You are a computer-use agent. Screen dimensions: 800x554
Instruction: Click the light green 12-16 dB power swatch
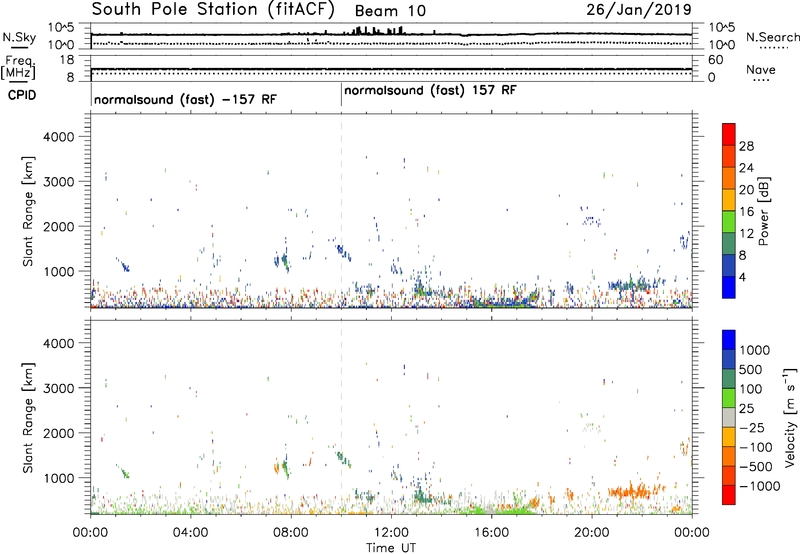[729, 222]
